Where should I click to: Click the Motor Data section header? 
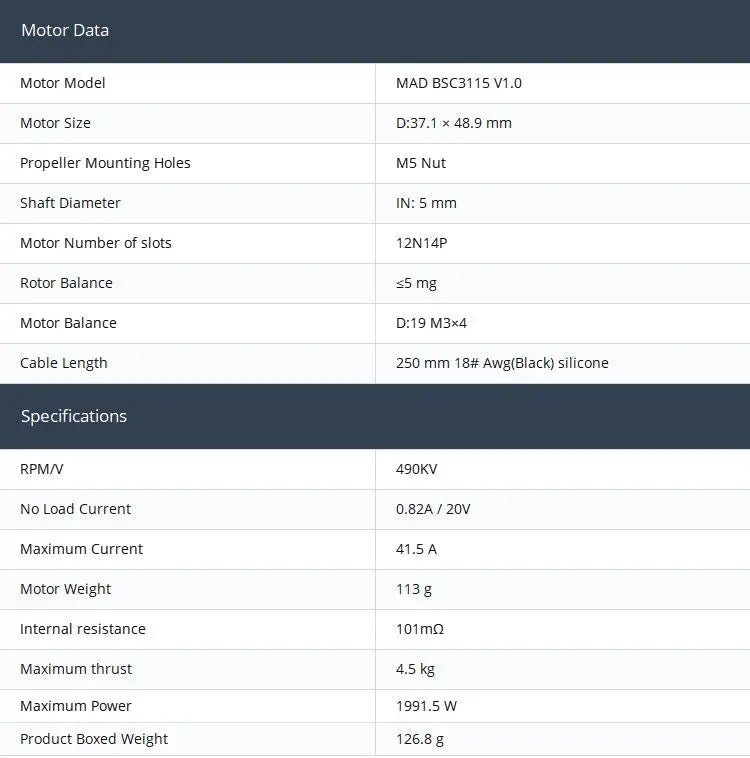click(65, 30)
